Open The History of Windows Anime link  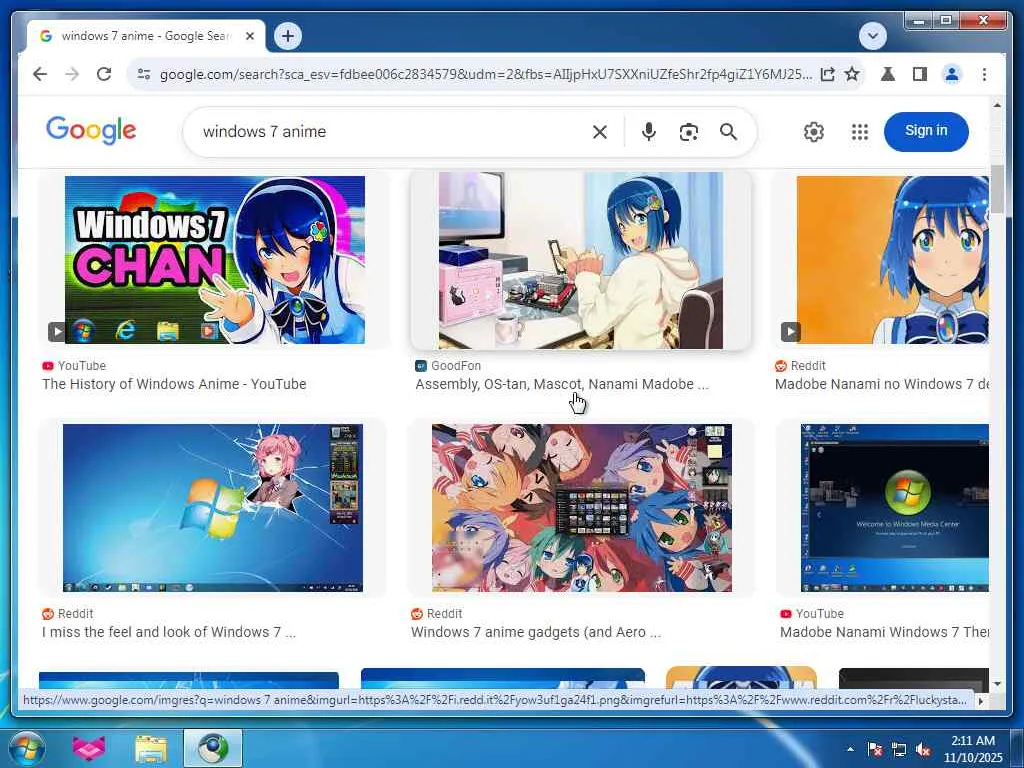(174, 384)
